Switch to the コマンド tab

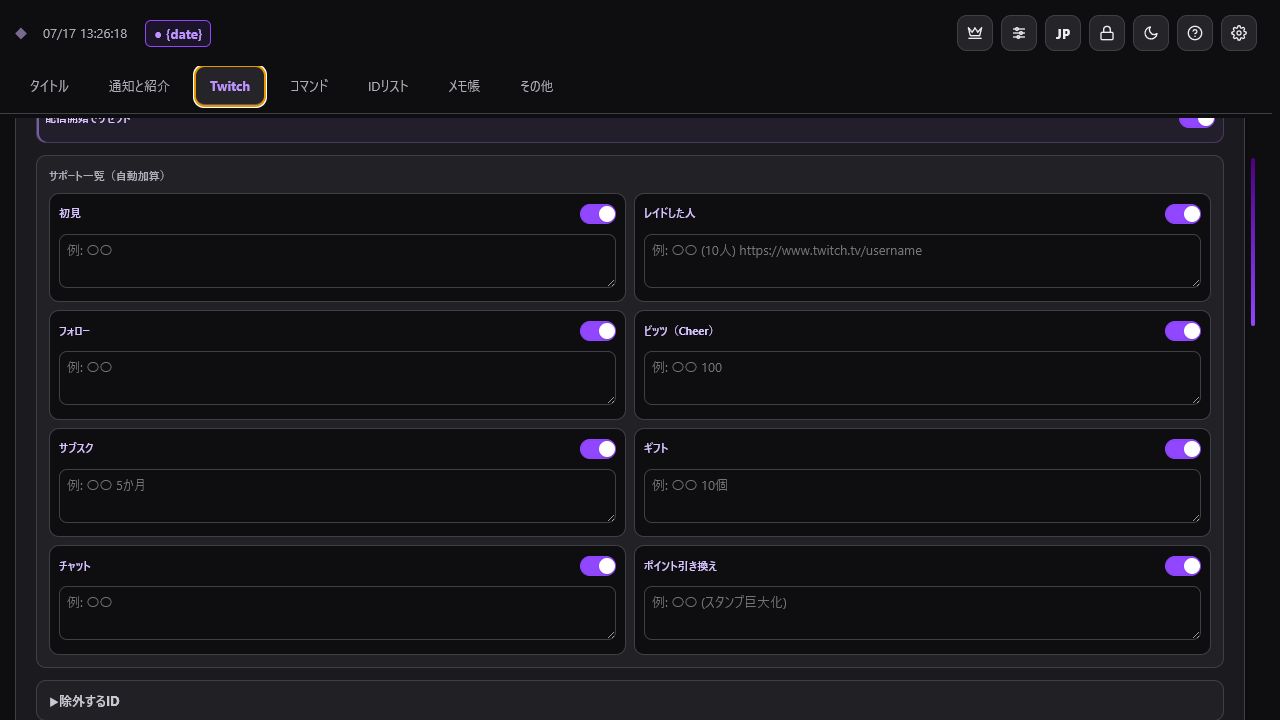click(x=309, y=86)
